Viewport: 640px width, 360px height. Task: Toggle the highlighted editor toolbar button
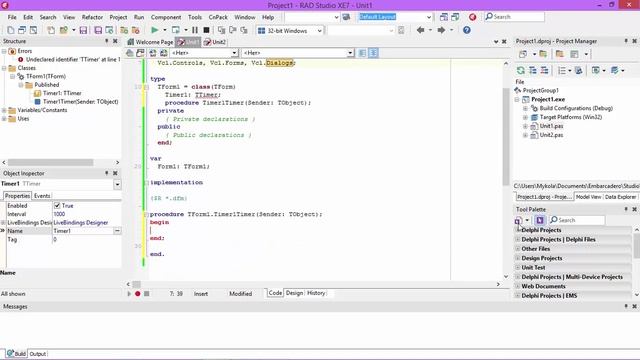point(373,53)
